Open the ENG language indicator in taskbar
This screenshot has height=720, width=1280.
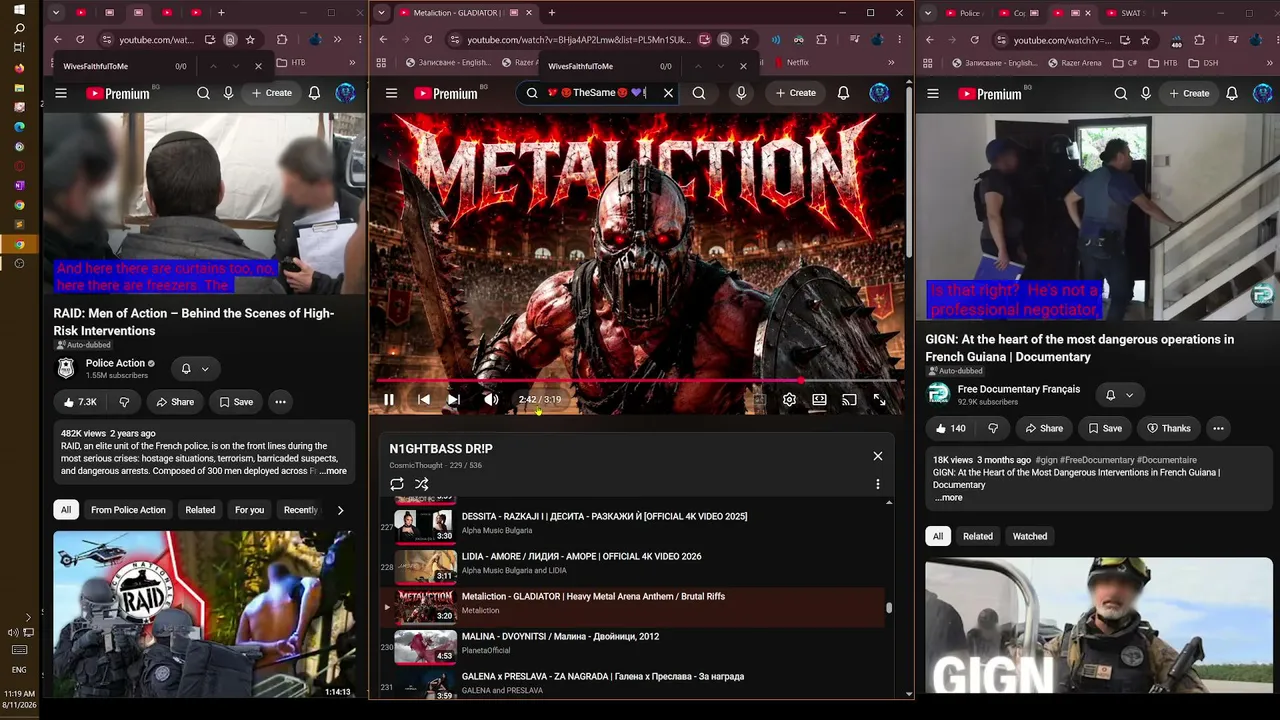pyautogui.click(x=19, y=670)
